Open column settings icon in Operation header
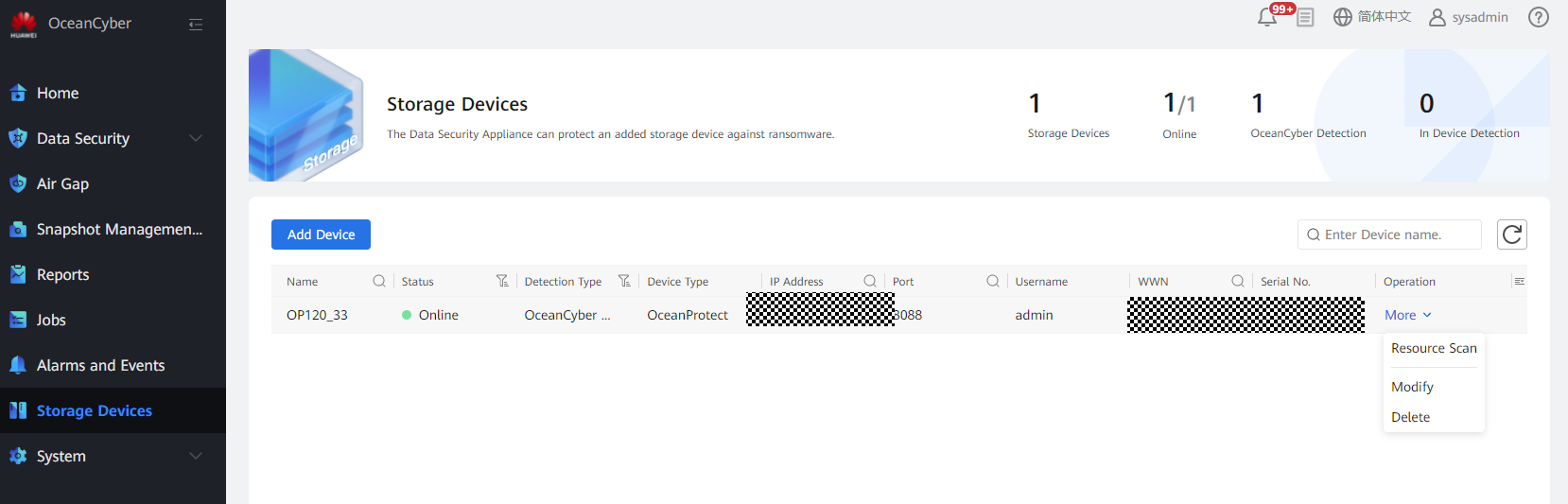Screen dimensions: 1568x504 tap(1519, 281)
